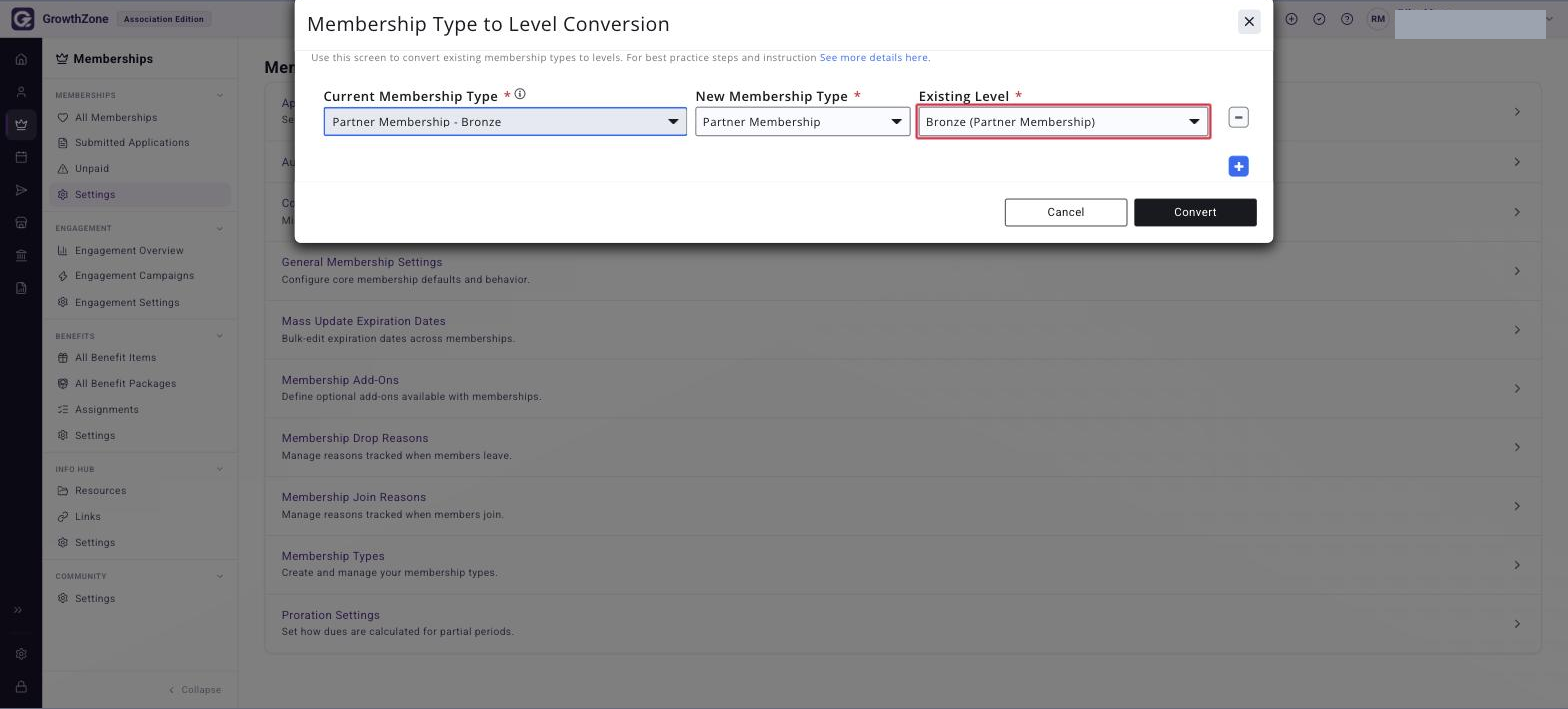Select the Memberships crown icon in the rail

pyautogui.click(x=21, y=125)
